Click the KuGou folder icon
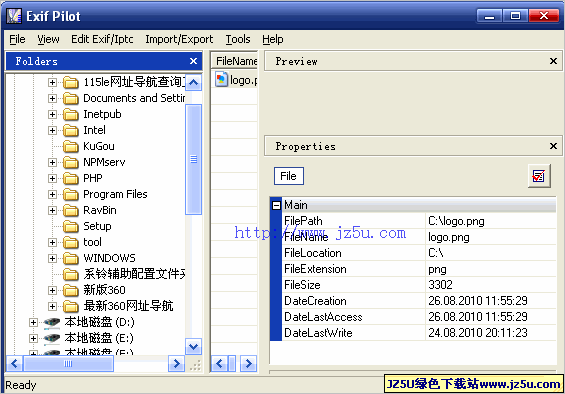565x394 pixels. (71, 146)
